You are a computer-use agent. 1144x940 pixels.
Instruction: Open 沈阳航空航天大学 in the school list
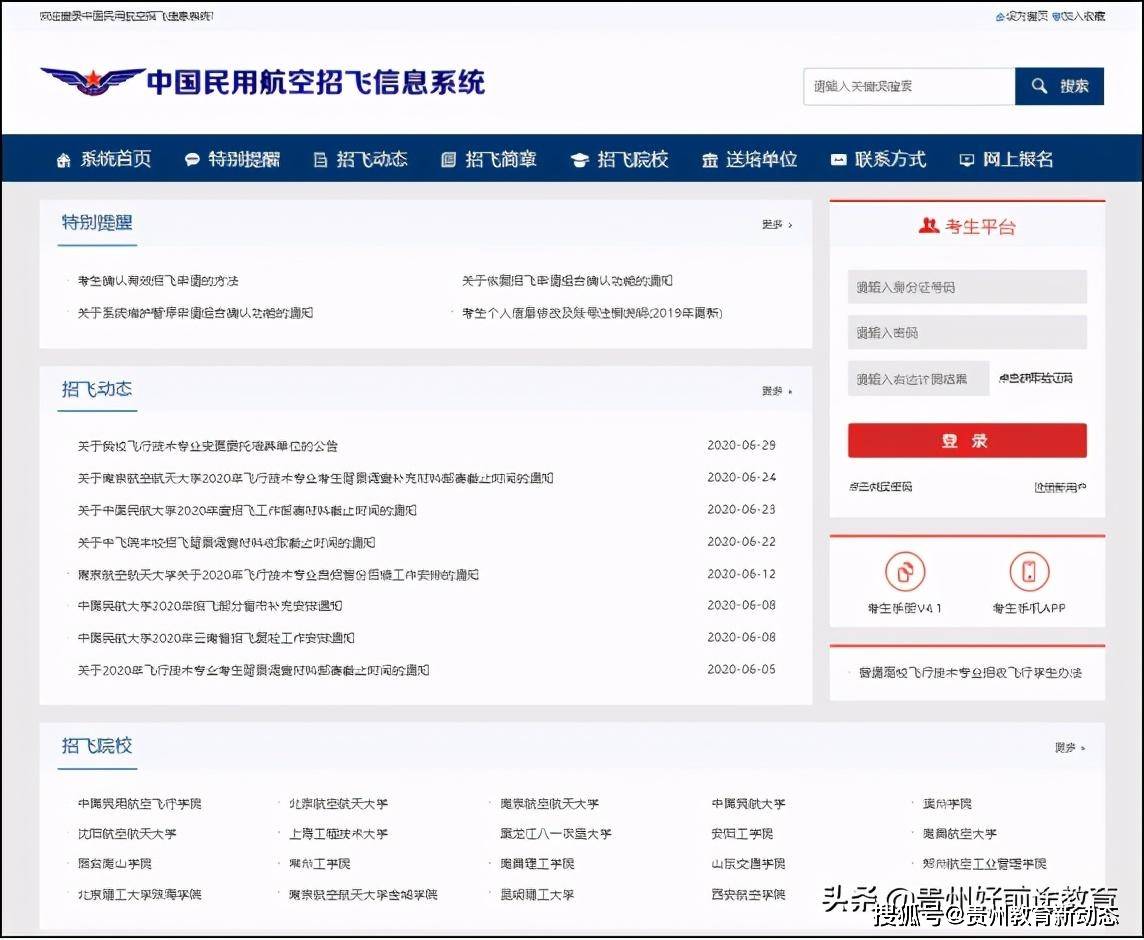coord(127,833)
